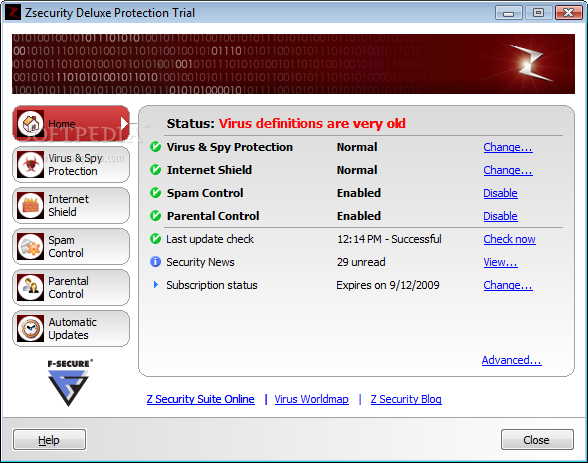Click the '29 unread' value

(x=361, y=262)
